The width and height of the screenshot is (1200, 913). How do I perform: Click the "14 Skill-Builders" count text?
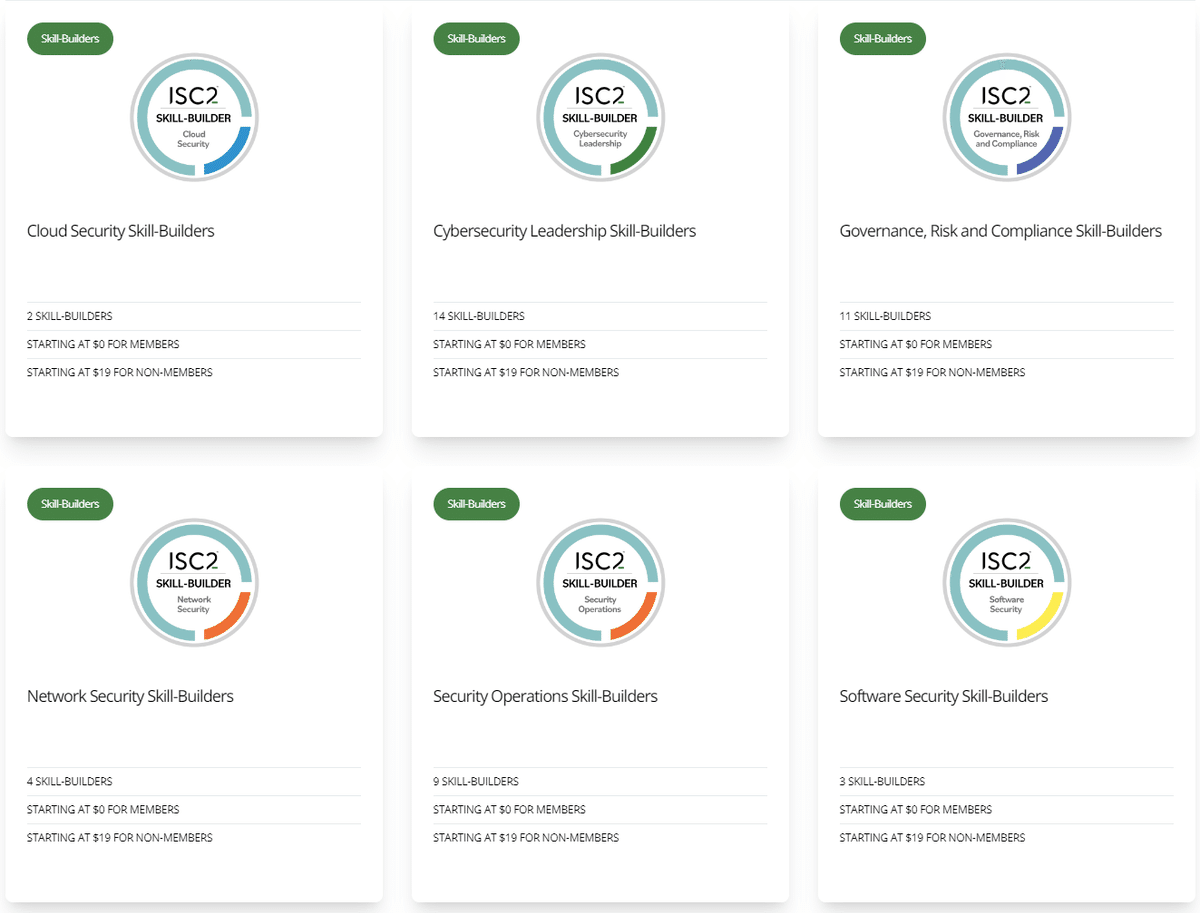tap(479, 316)
